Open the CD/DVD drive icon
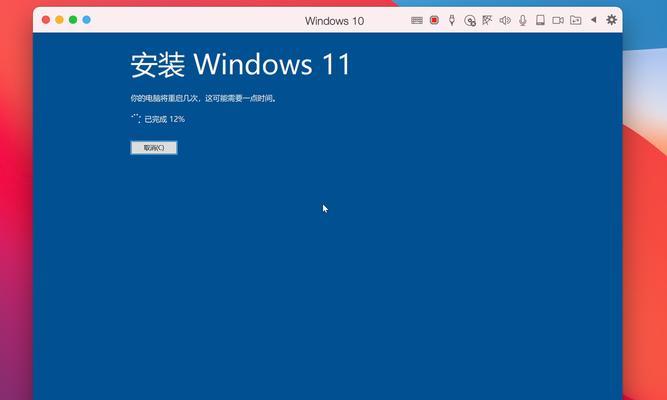The image size is (667, 400). click(470, 20)
